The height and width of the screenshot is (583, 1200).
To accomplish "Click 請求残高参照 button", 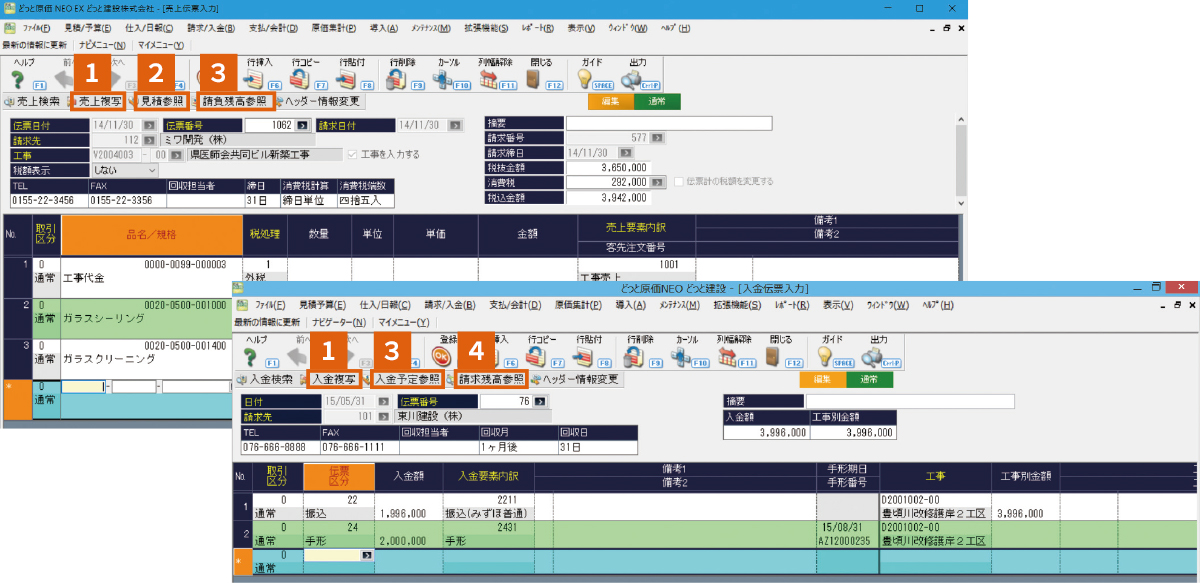I will point(491,380).
